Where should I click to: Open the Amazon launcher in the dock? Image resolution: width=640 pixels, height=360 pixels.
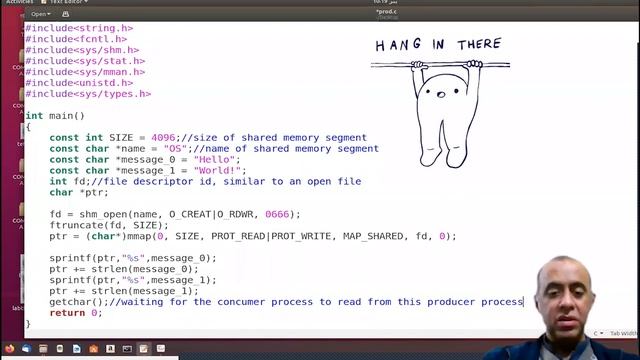(110, 349)
